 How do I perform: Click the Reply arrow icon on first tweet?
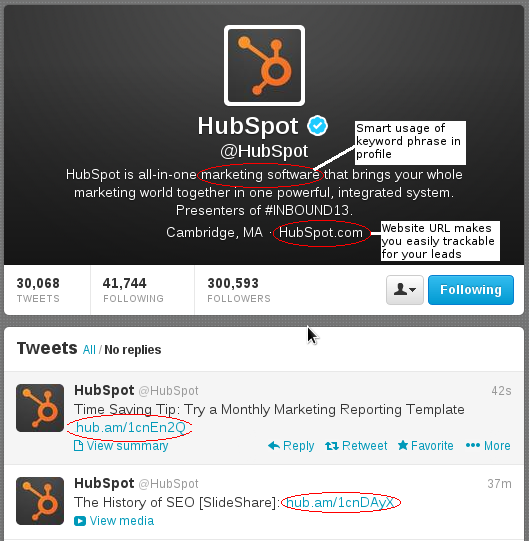[x=274, y=445]
